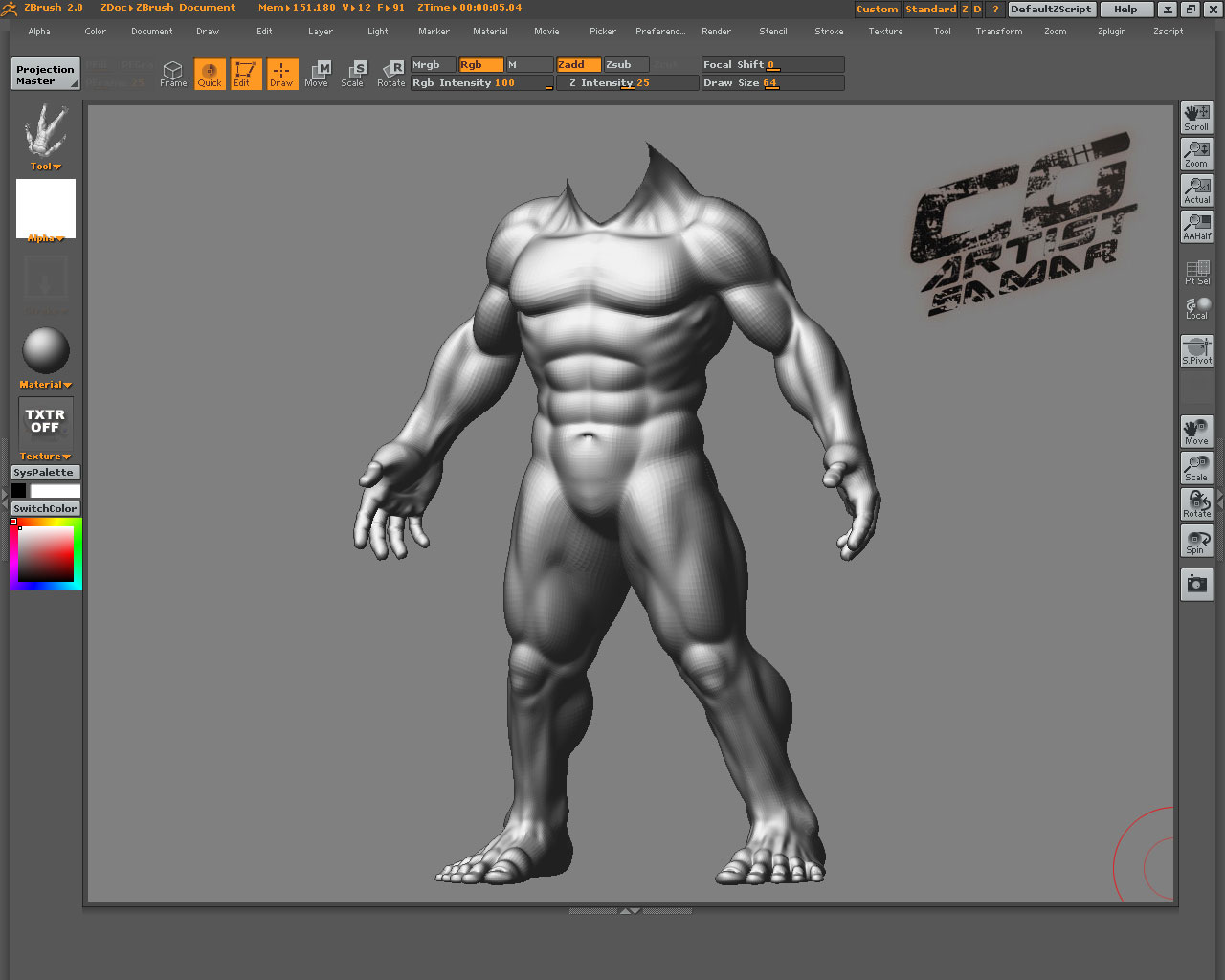The image size is (1225, 980).
Task: Select the Rotate tool in top toolbar
Action: click(x=390, y=74)
